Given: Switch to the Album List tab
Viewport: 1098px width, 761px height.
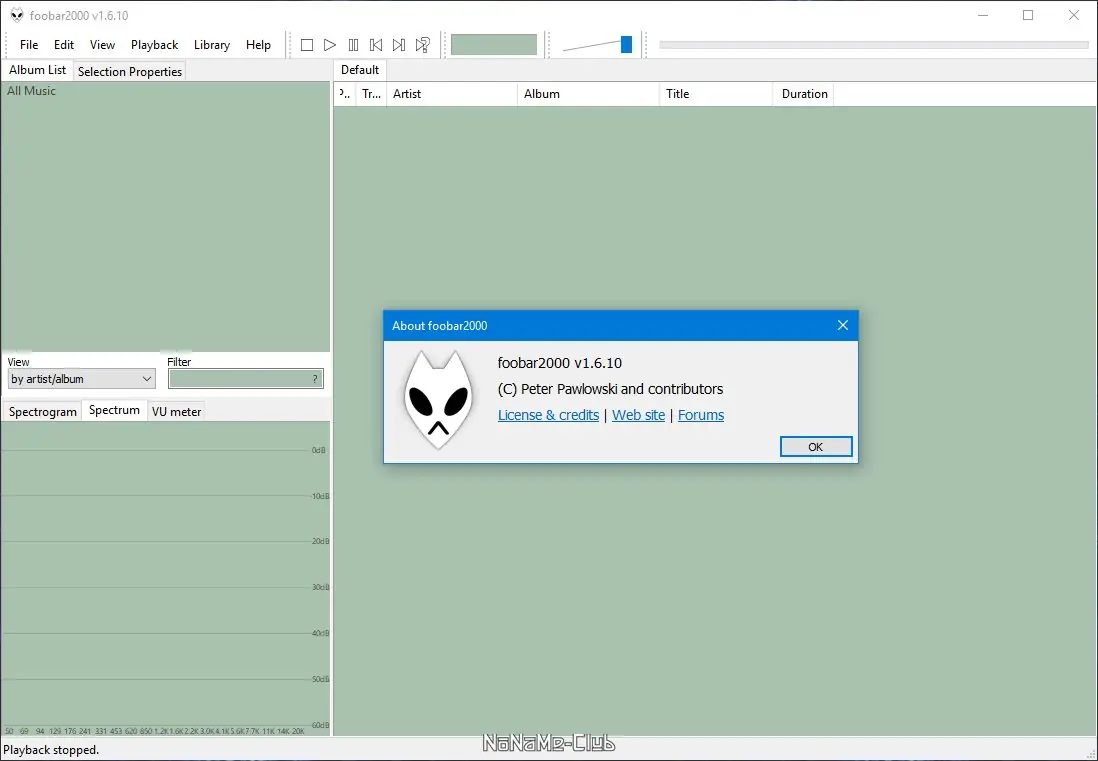Looking at the screenshot, I should [37, 70].
